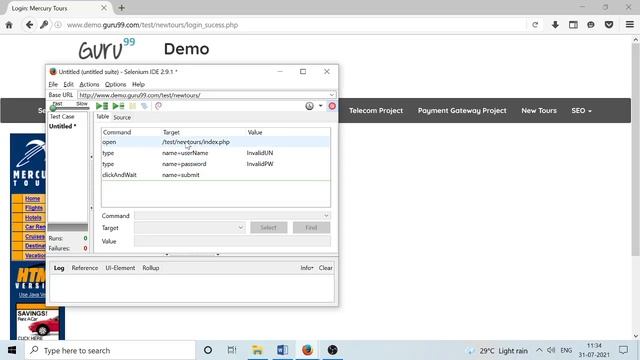Play entire test suite in Selenium IDE
This screenshot has width=640, height=360.
pos(102,106)
